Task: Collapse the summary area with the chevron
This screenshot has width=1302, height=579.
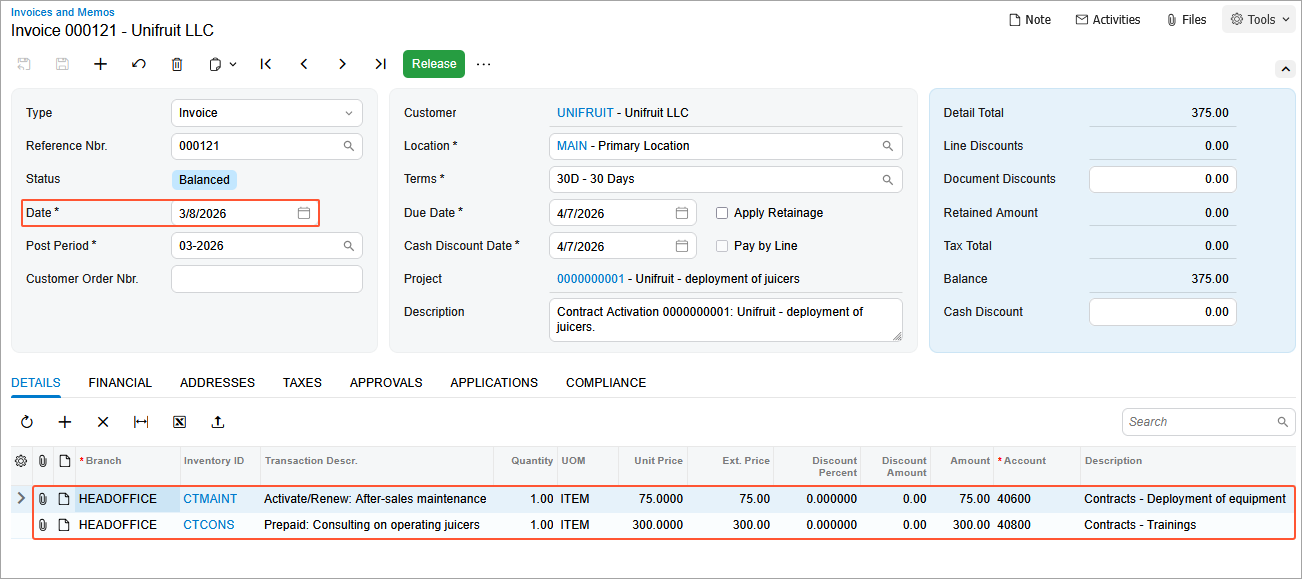Action: tap(1286, 69)
